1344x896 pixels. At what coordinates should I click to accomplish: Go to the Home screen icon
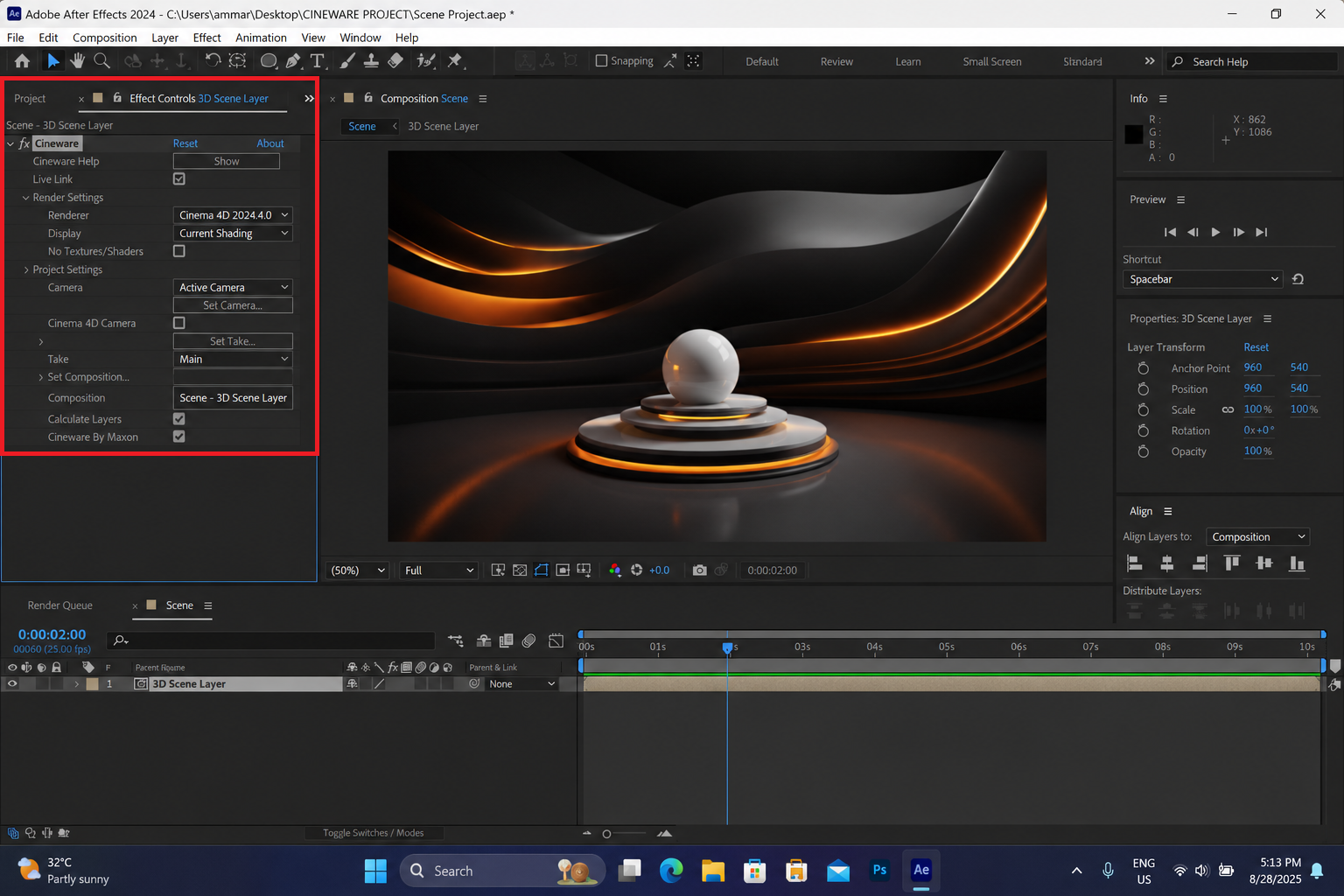pyautogui.click(x=22, y=60)
